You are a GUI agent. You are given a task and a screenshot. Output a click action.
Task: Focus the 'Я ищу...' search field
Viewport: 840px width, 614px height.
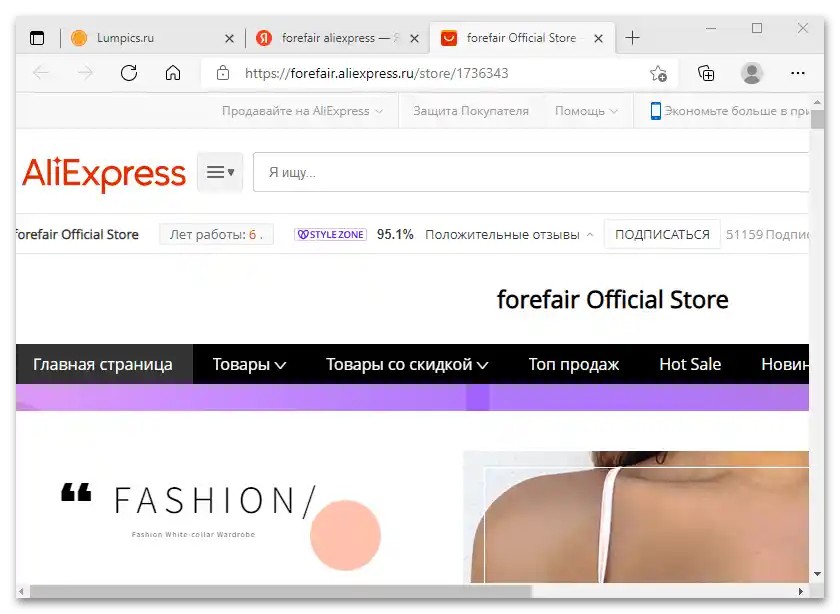coord(531,172)
